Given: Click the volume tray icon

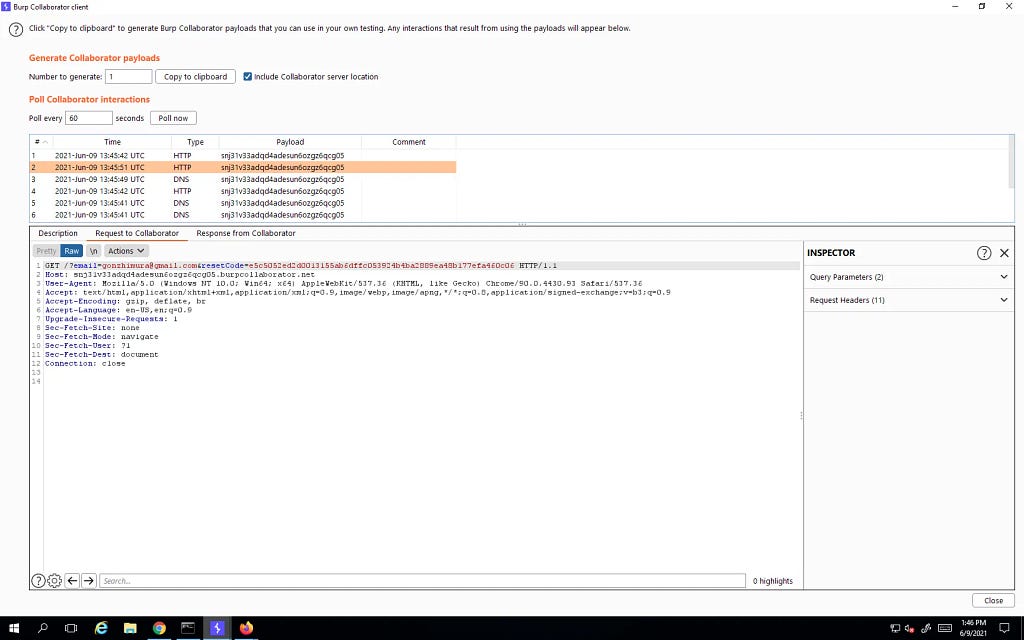Looking at the screenshot, I should point(910,629).
